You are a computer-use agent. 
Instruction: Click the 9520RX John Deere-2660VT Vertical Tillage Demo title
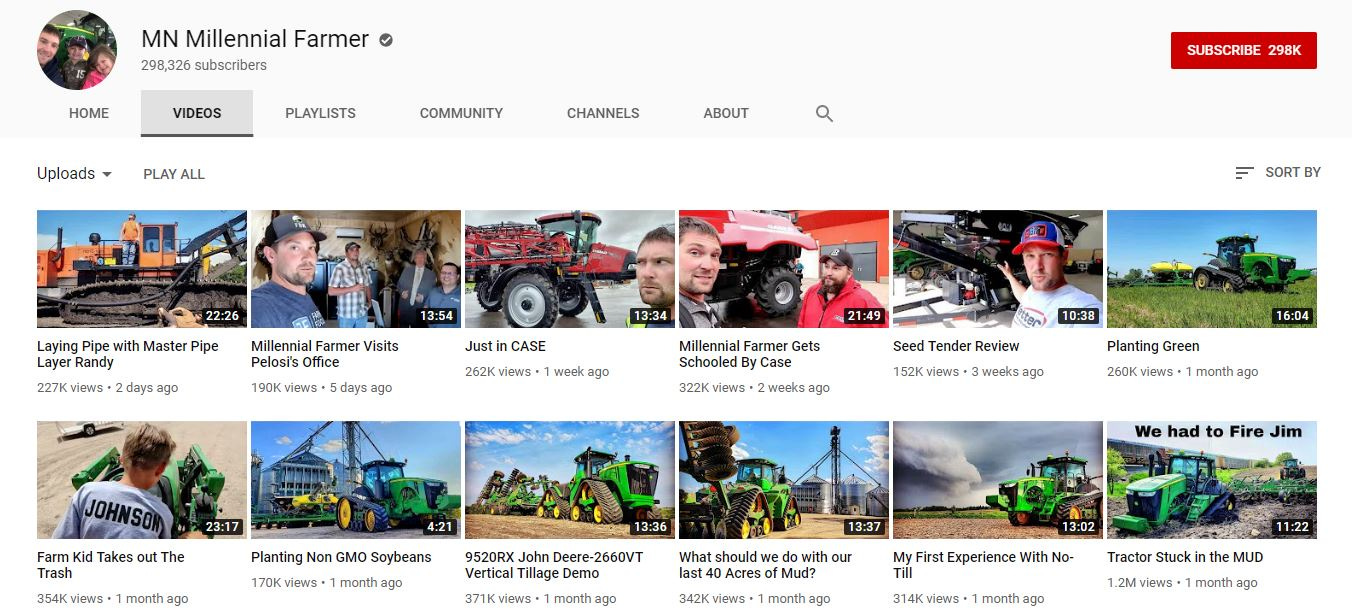(x=554, y=565)
